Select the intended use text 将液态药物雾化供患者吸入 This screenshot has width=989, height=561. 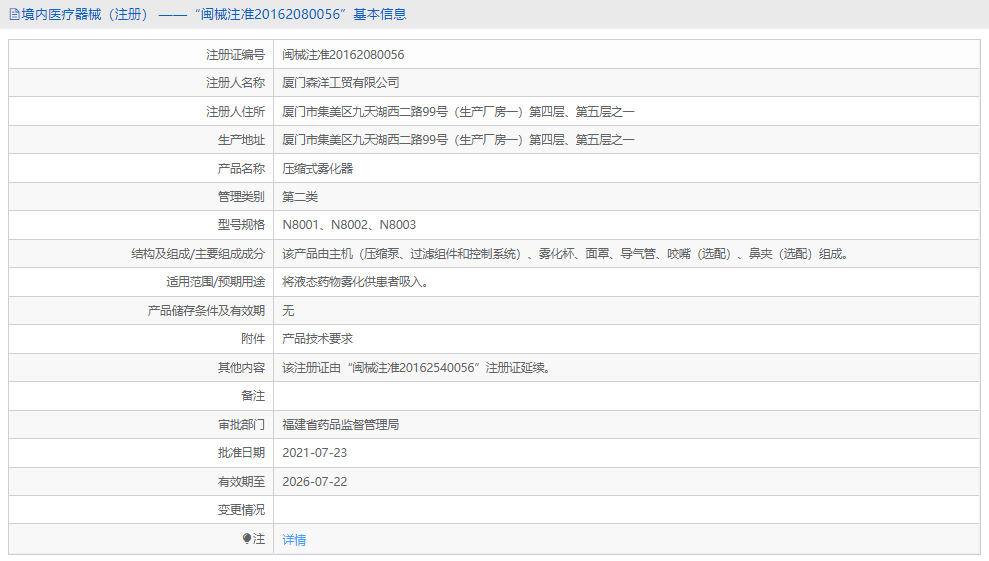coord(356,281)
